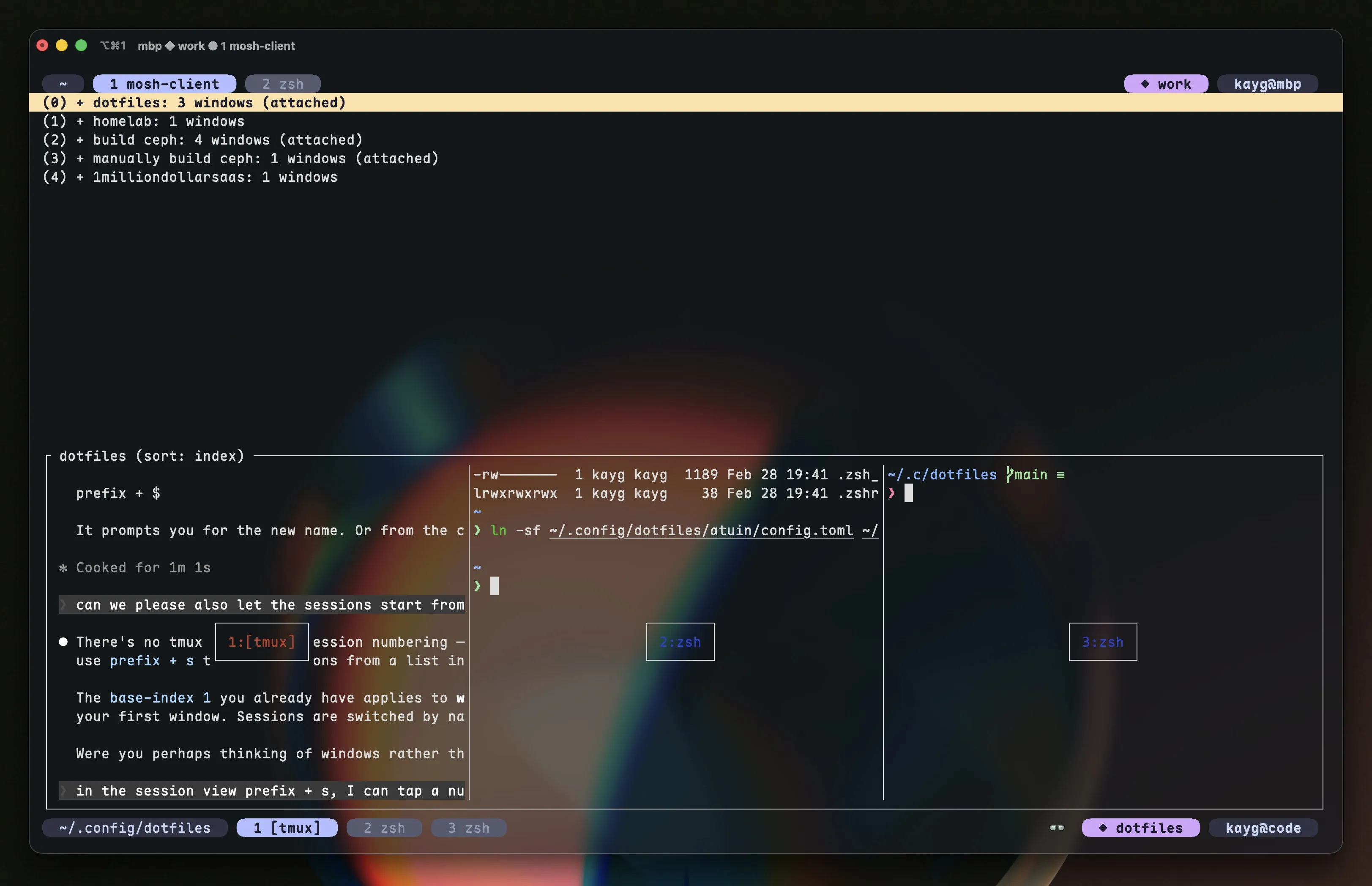Click the work session badge in top status bar

click(x=1165, y=83)
